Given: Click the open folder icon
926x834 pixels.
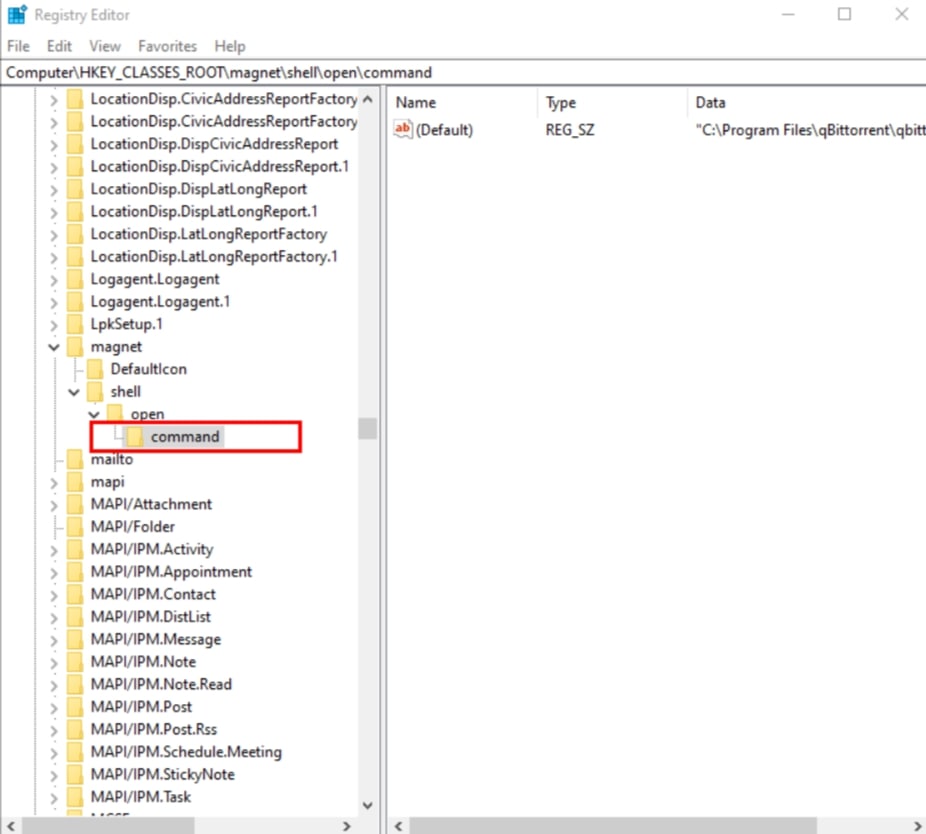Looking at the screenshot, I should (115, 413).
